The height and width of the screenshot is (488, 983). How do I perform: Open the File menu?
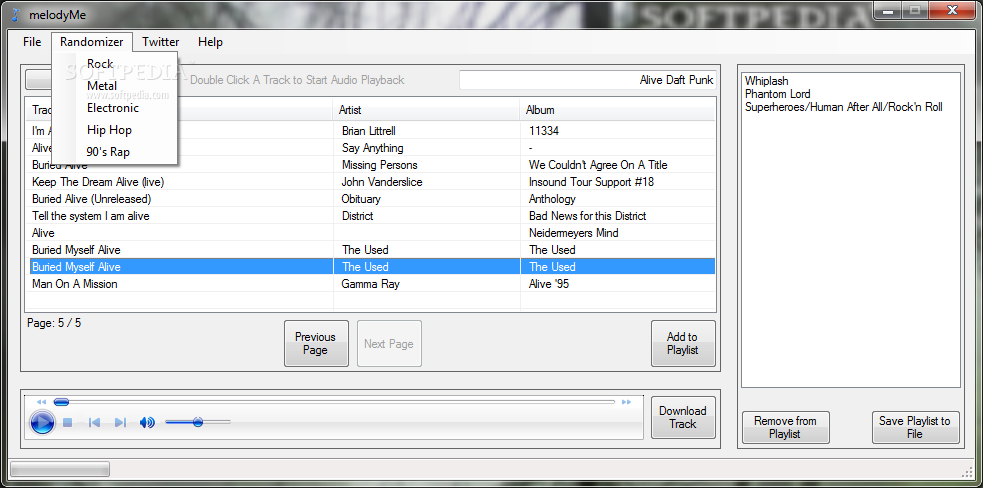32,42
